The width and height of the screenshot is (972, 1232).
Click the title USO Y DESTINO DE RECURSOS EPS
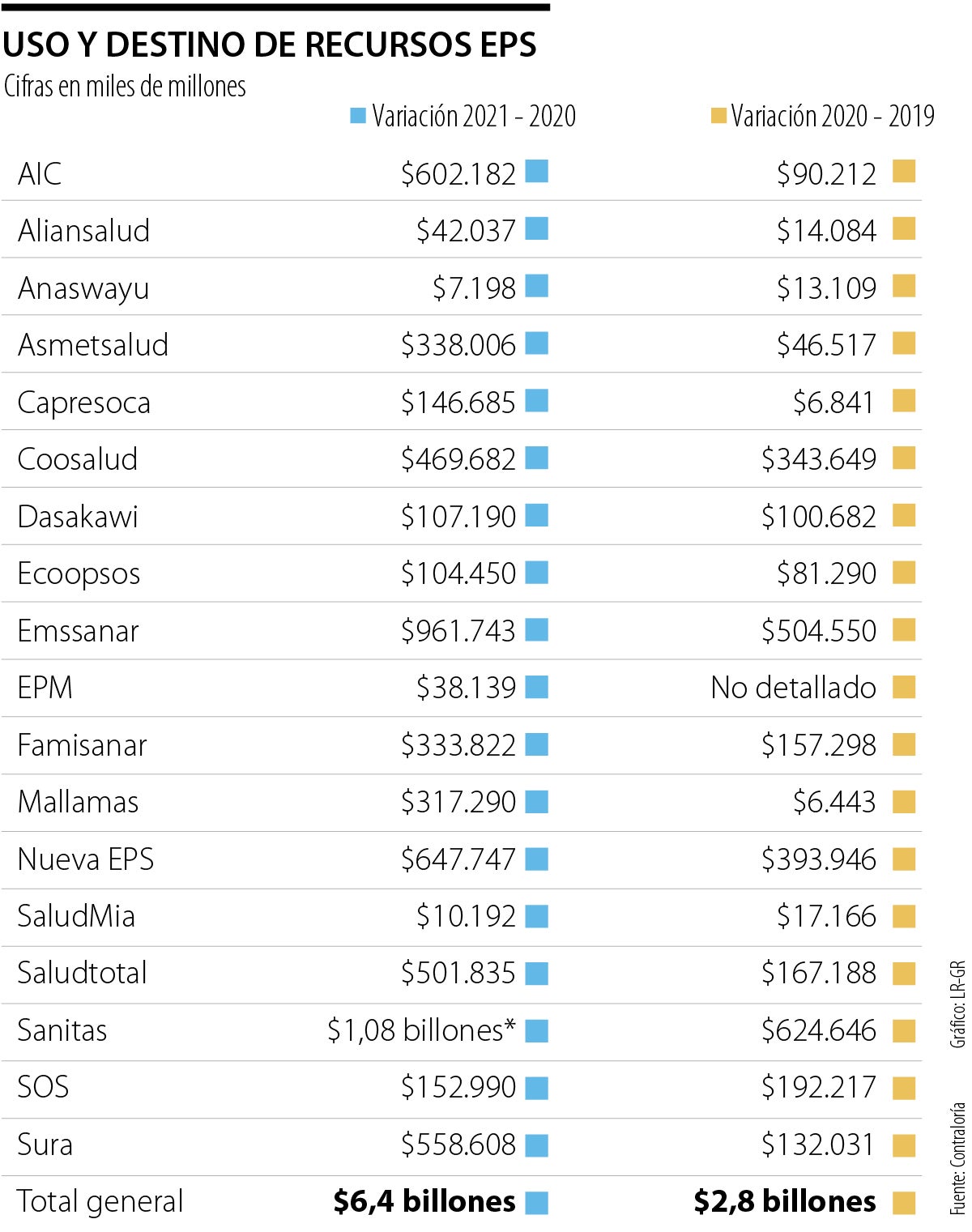[x=270, y=45]
